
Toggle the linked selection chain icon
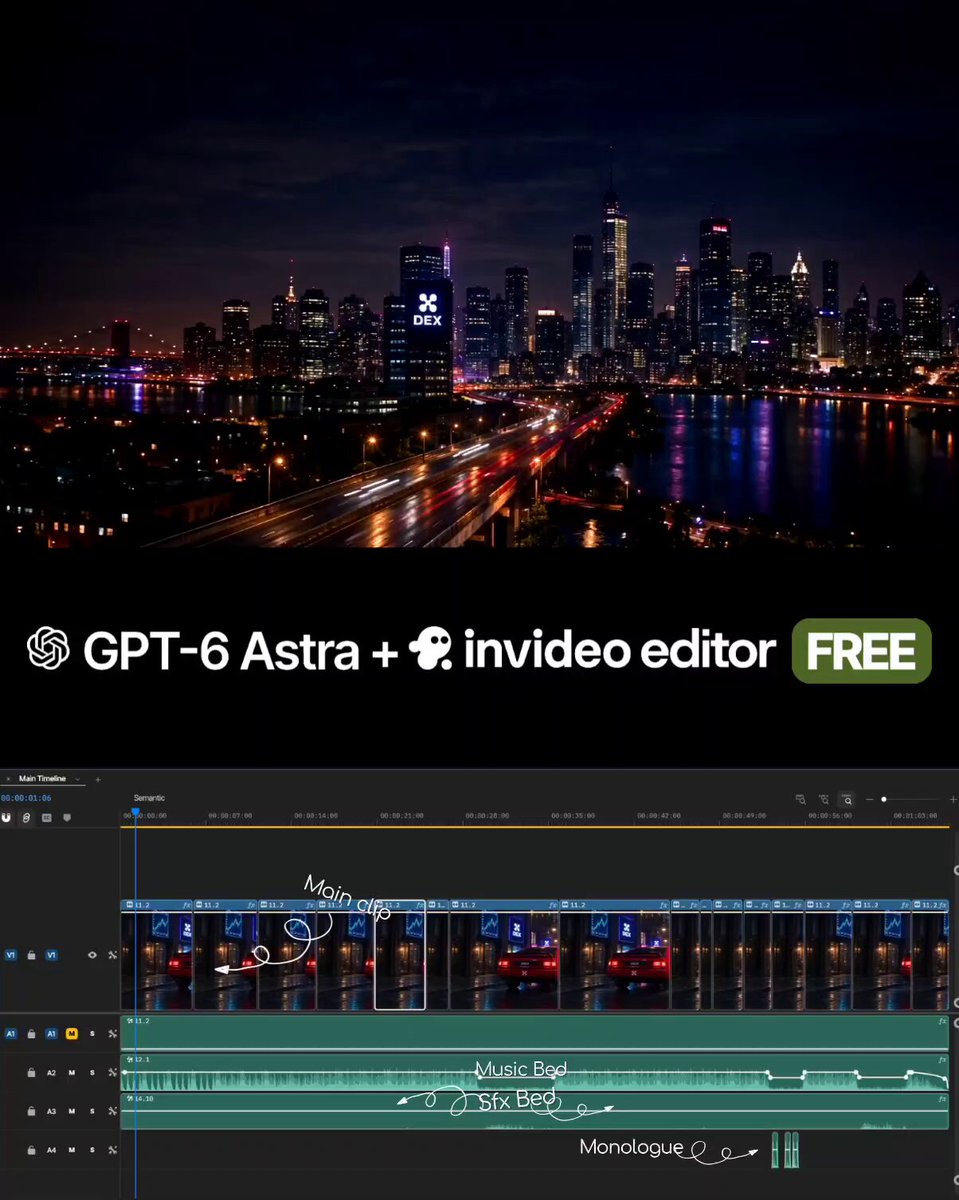coord(27,817)
